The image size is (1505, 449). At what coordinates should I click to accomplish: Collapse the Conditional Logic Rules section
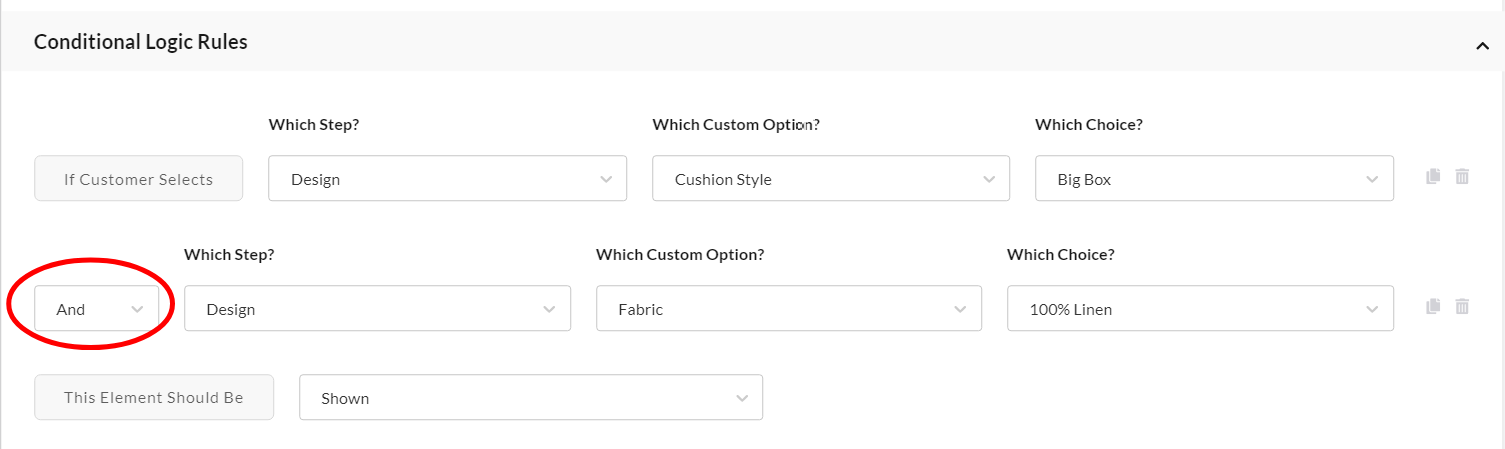1482,45
